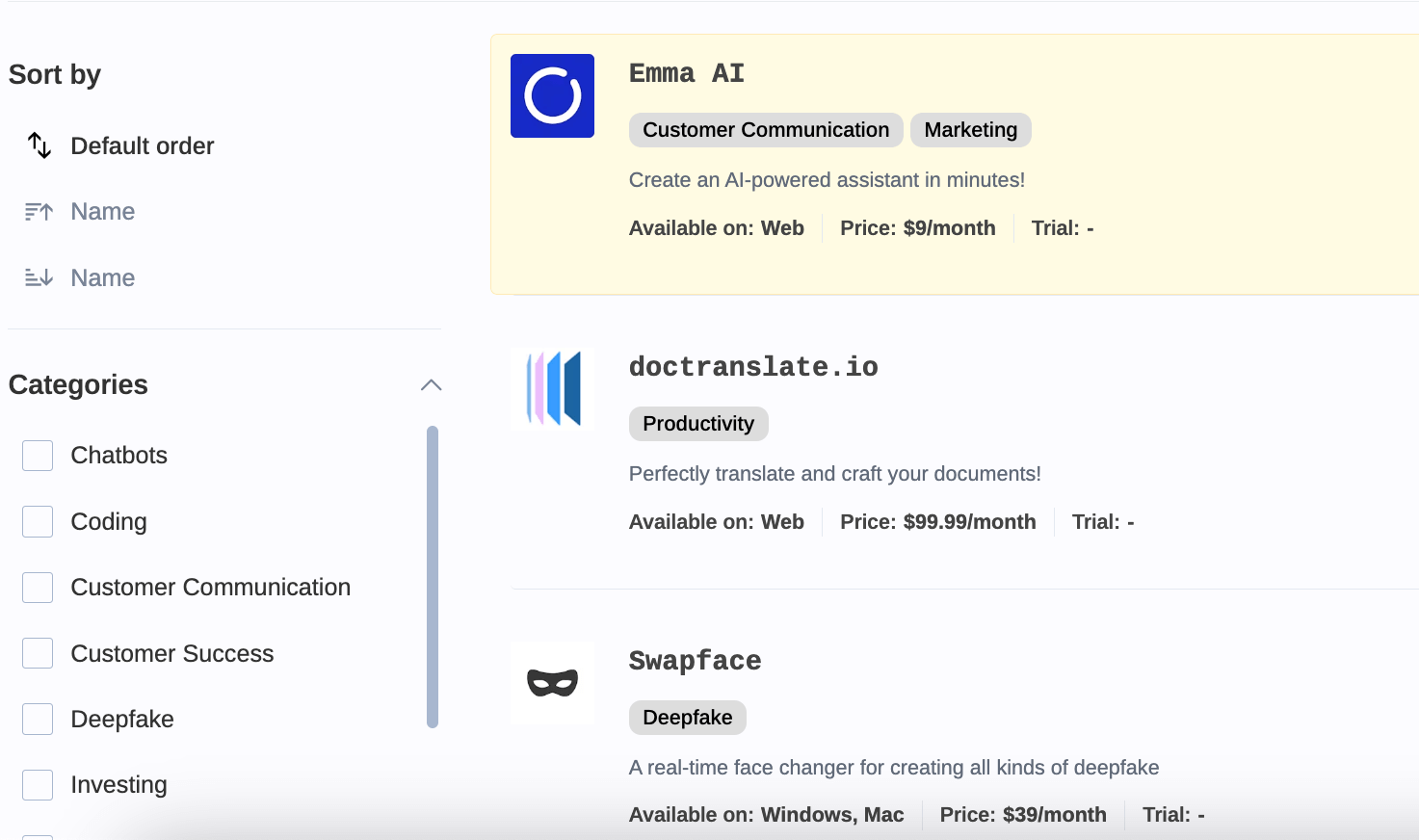This screenshot has width=1419, height=840.
Task: Click the Sort by heading
Action: pos(55,75)
